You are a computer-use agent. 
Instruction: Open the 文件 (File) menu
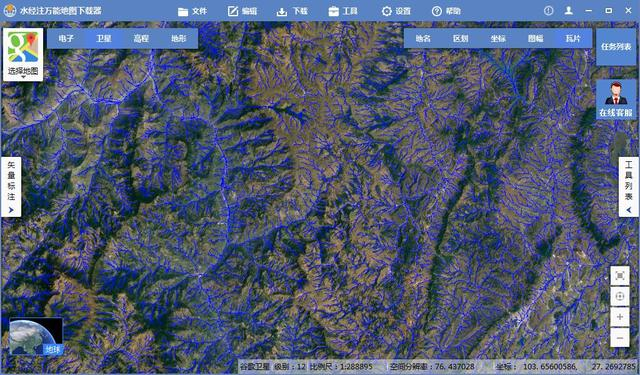(x=192, y=11)
